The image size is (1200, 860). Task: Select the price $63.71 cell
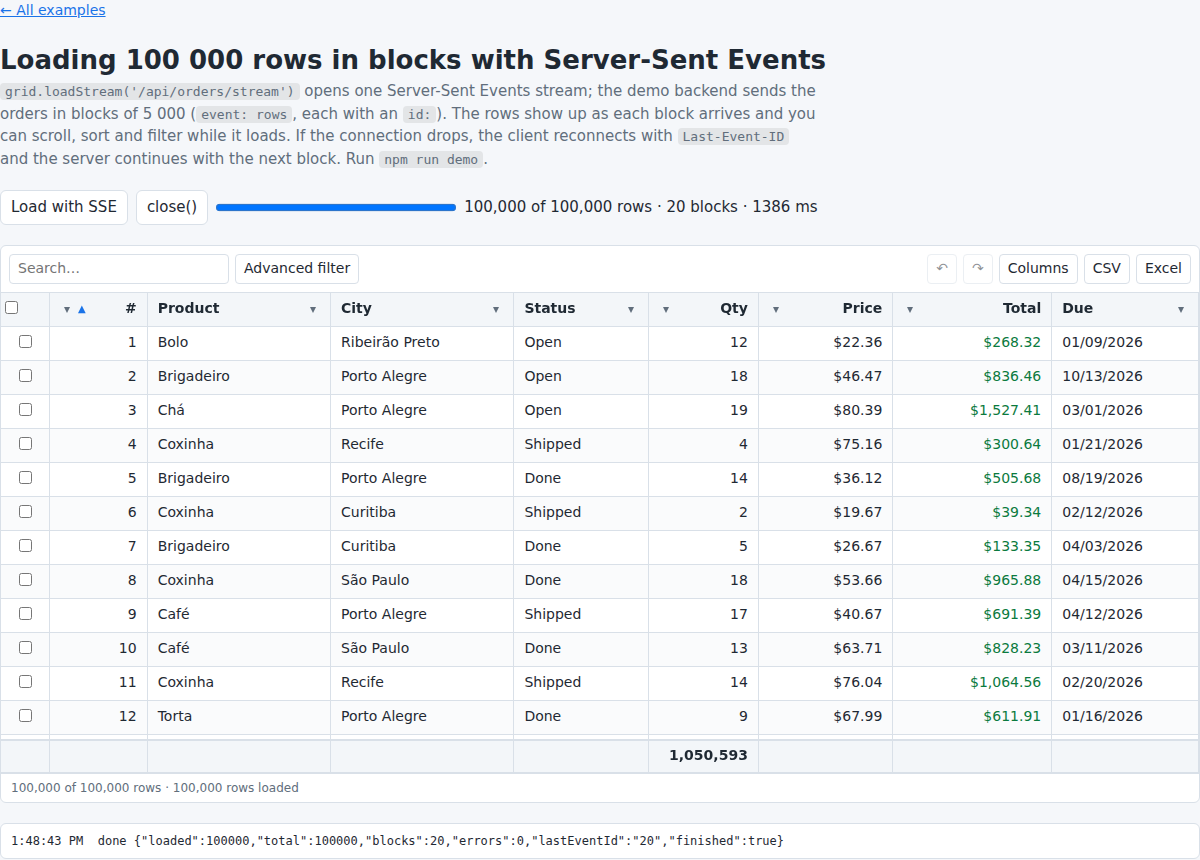point(825,648)
